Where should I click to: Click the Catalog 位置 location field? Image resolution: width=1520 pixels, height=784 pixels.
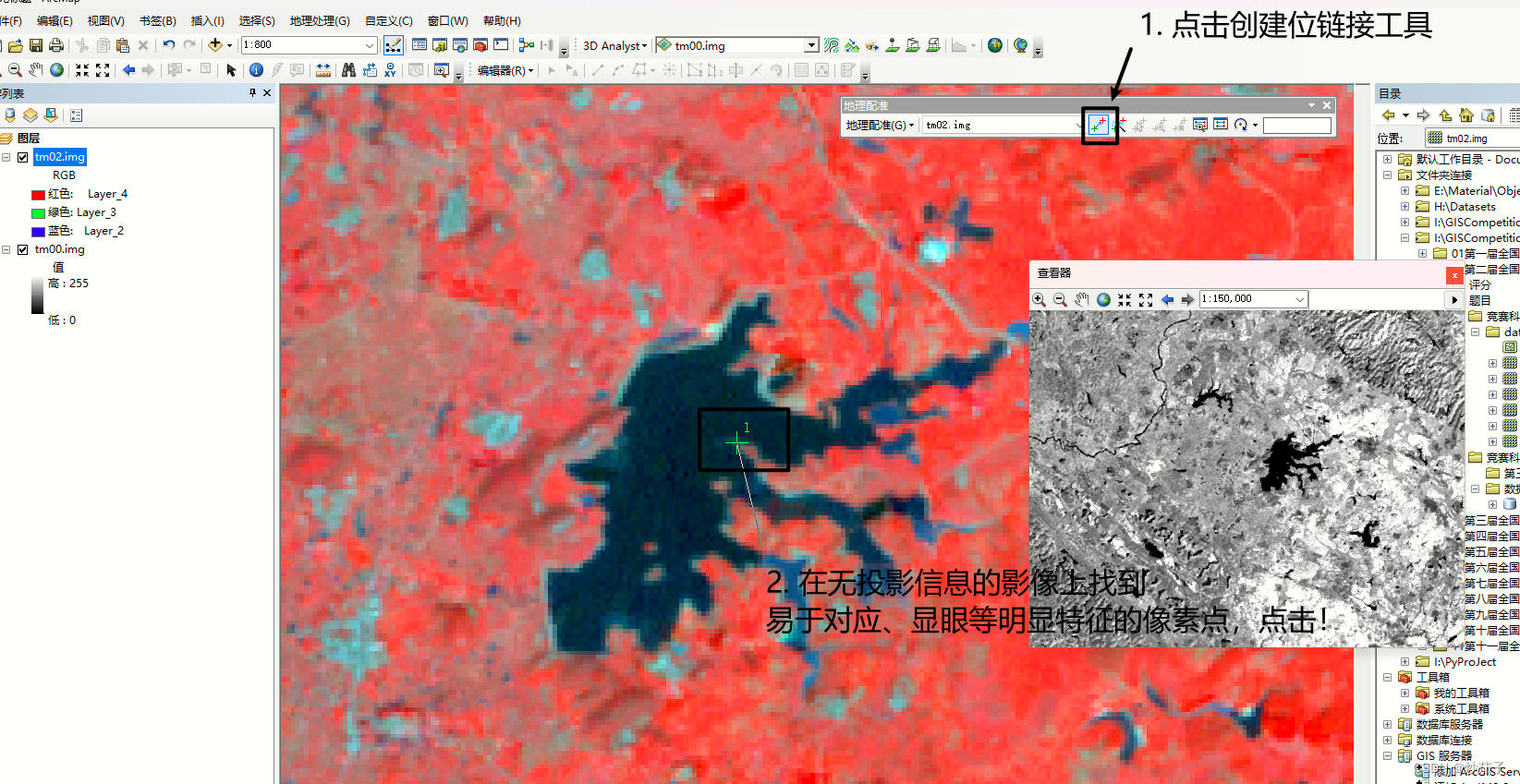tap(1471, 139)
